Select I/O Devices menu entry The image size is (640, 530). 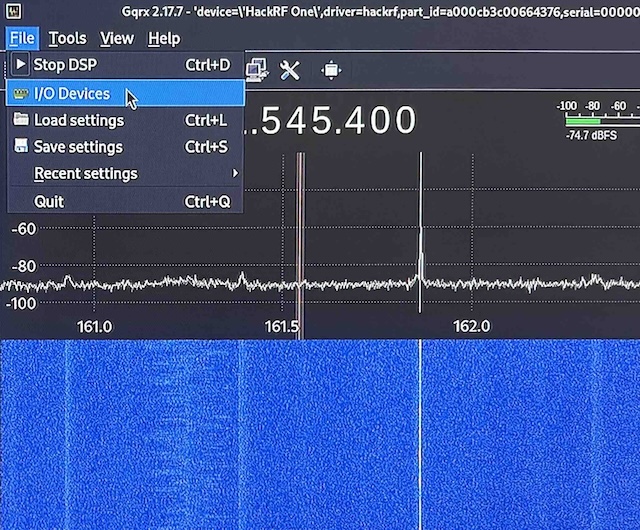click(125, 94)
